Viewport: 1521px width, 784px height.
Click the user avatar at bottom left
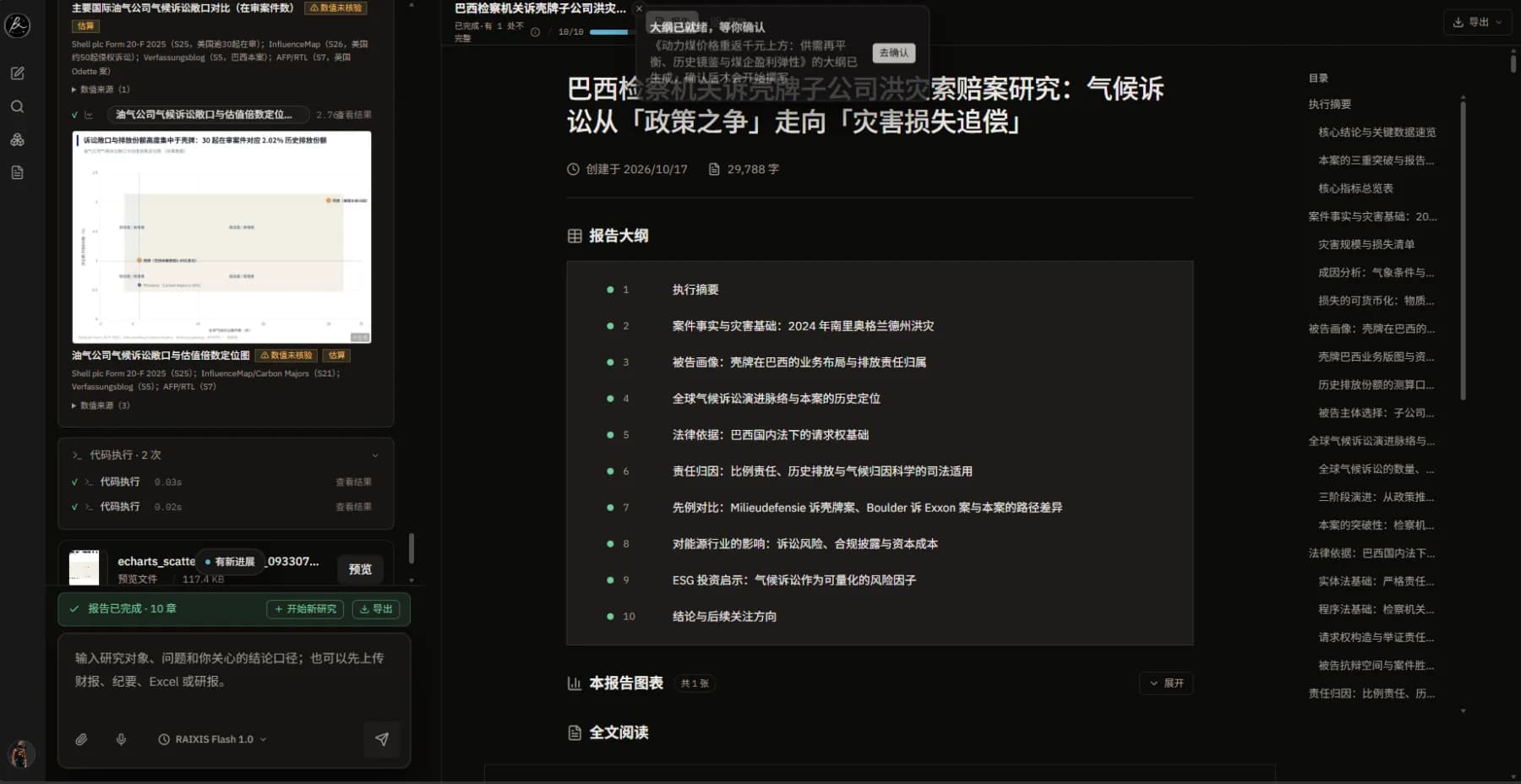coord(20,754)
